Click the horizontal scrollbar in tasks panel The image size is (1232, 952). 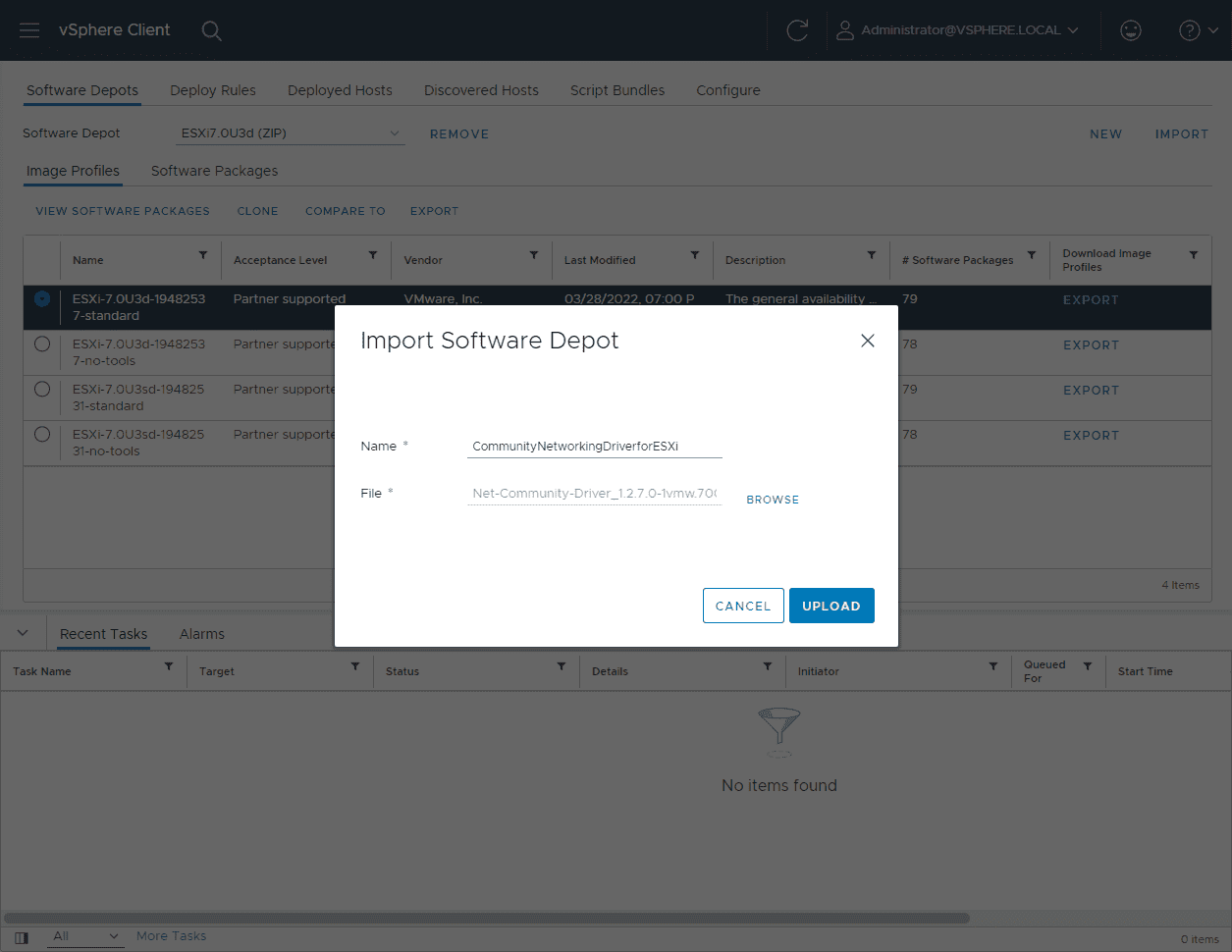(487, 919)
